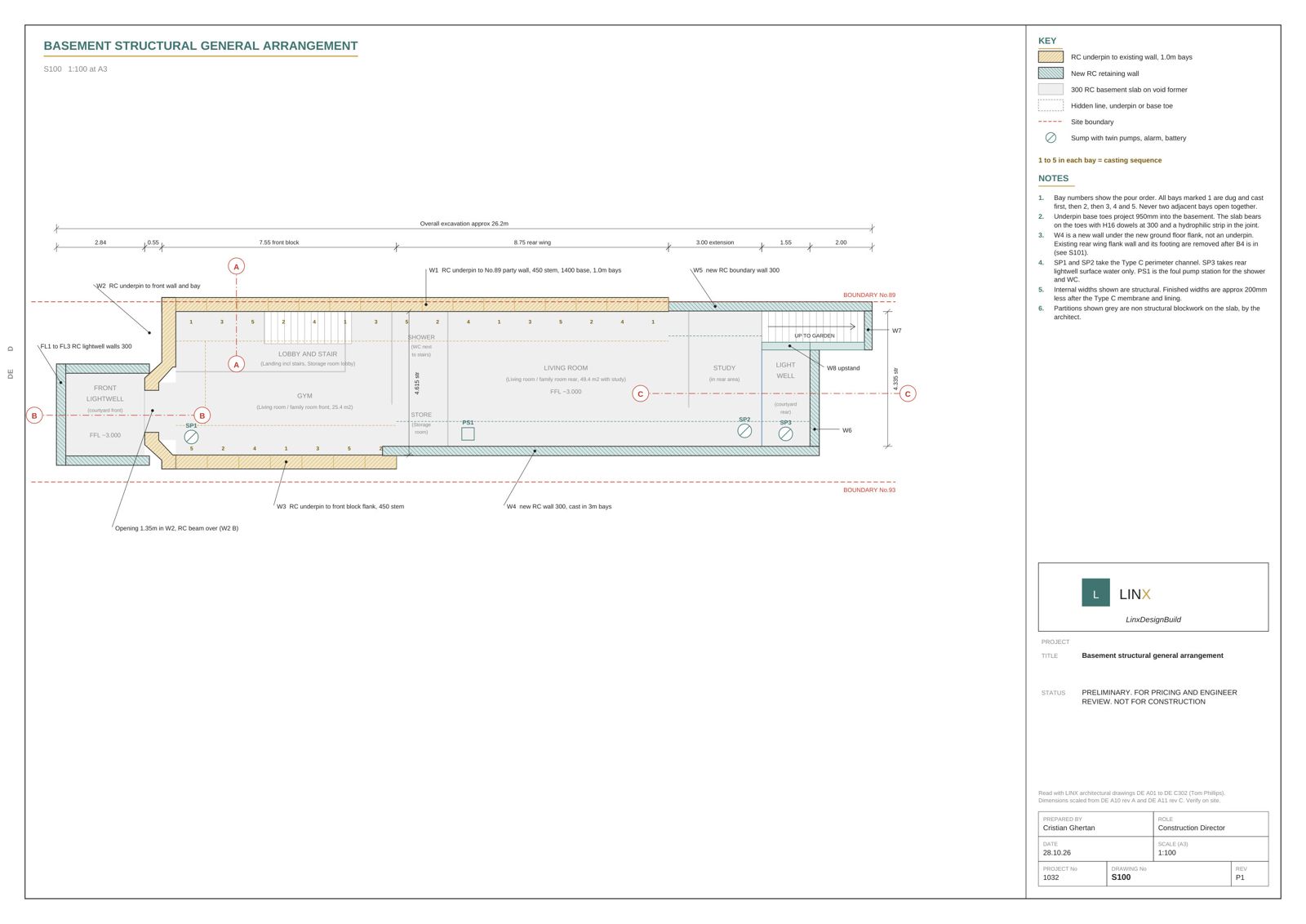Click the 'LIVING ROOM' room label

[566, 368]
